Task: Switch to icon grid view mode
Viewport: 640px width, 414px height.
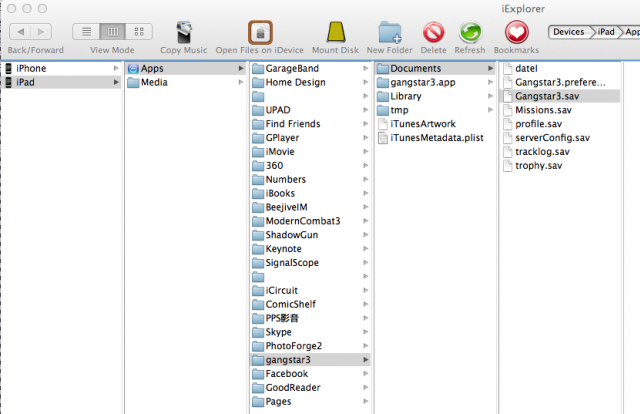Action: coord(139,31)
